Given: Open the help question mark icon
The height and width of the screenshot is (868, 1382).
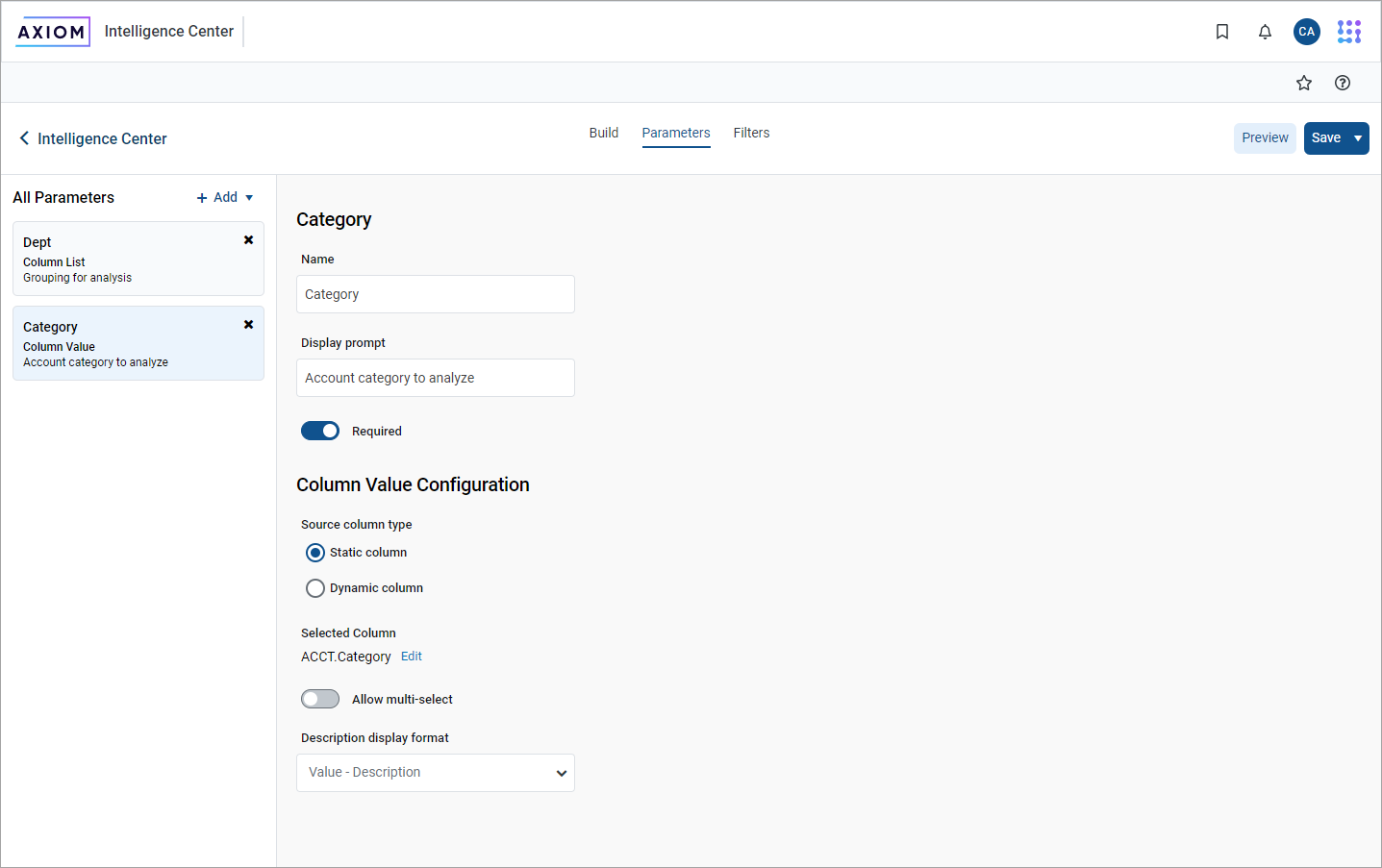Looking at the screenshot, I should (1342, 83).
